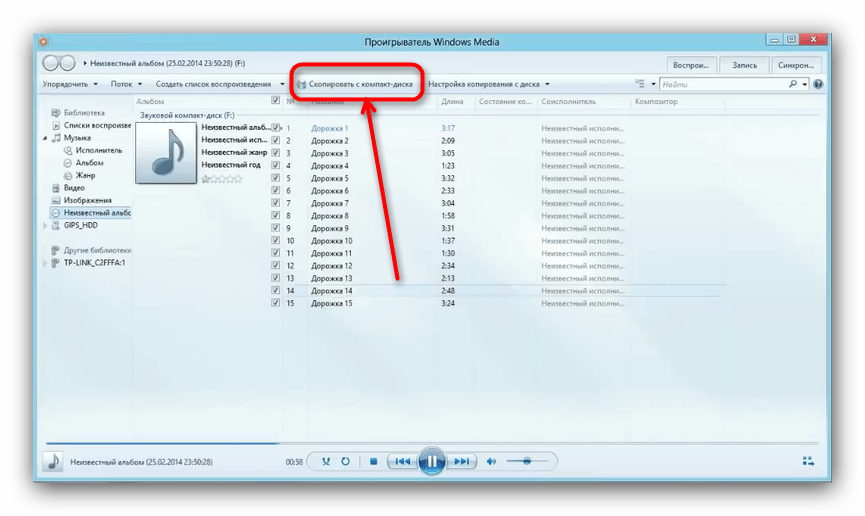Uncheck track 7 checkbox
This screenshot has width=865, height=516.
275,203
